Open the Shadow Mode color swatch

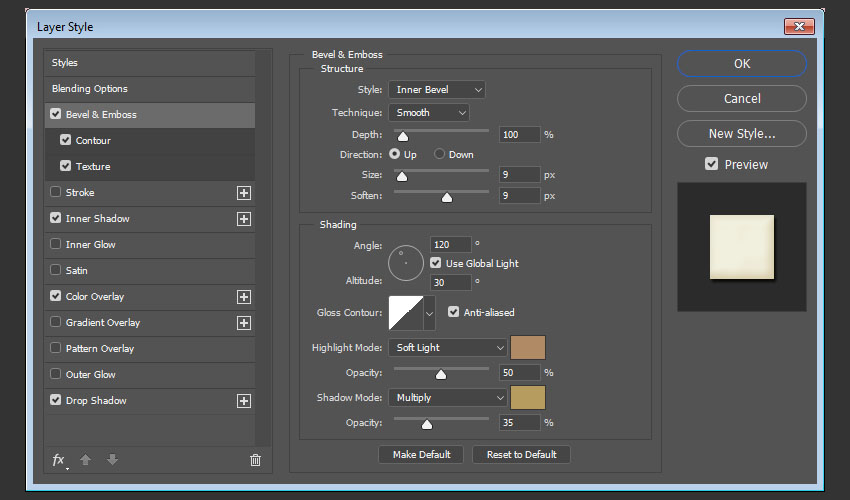coord(528,398)
